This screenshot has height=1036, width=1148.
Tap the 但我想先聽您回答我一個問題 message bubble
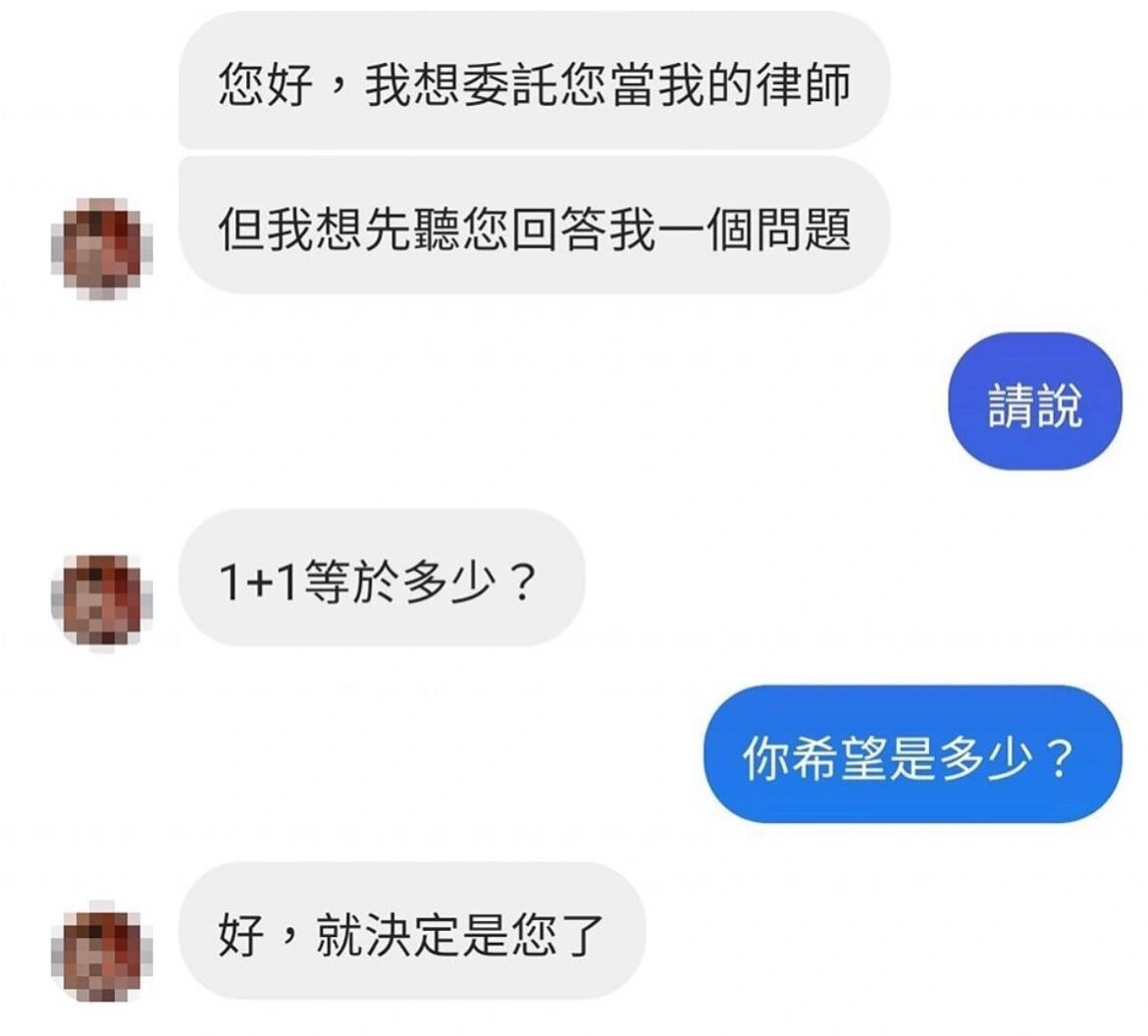pyautogui.click(x=535, y=226)
